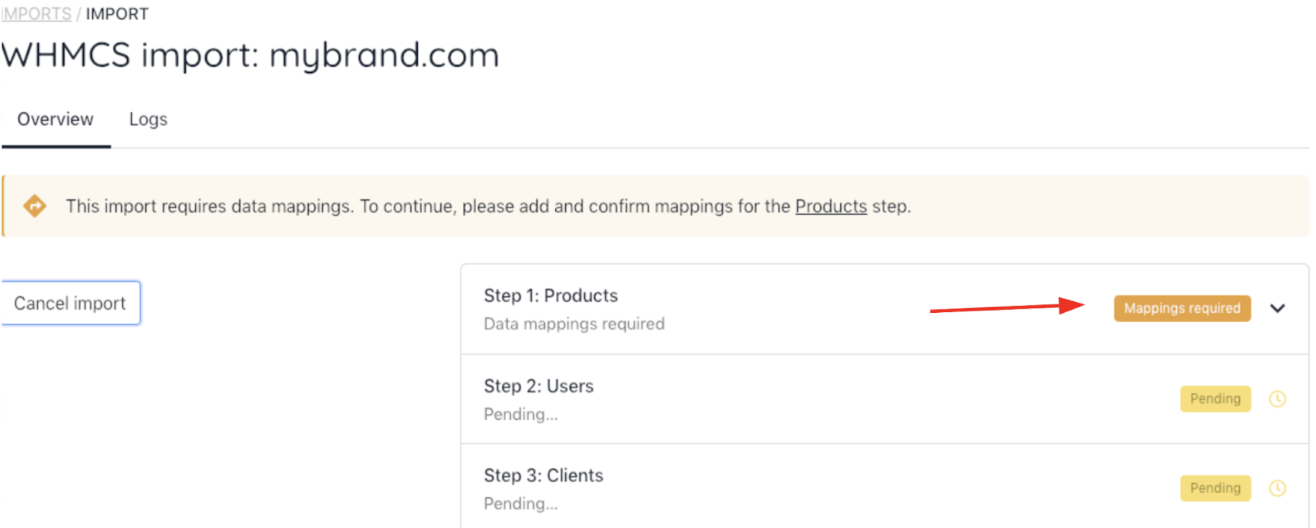This screenshot has height=528, width=1316.
Task: Click the data mappings warning message text
Action: 488,207
